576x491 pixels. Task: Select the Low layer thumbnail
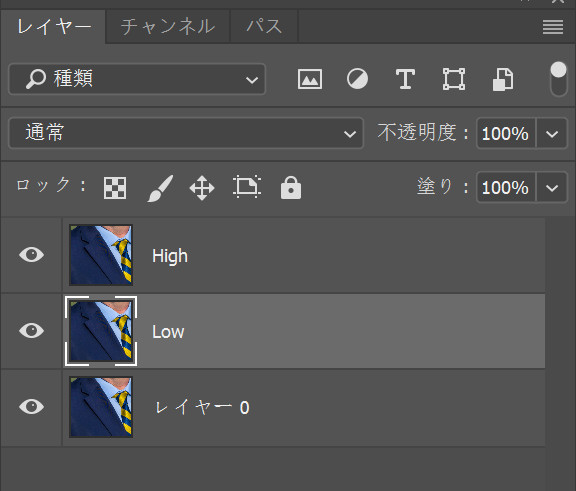tap(101, 331)
